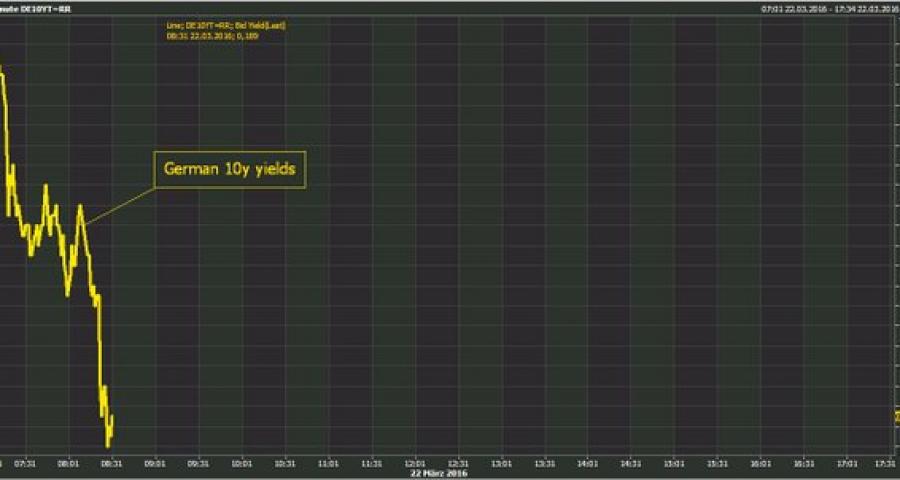Click the 12:01 time axis label
The height and width of the screenshot is (480, 900).
click(414, 463)
